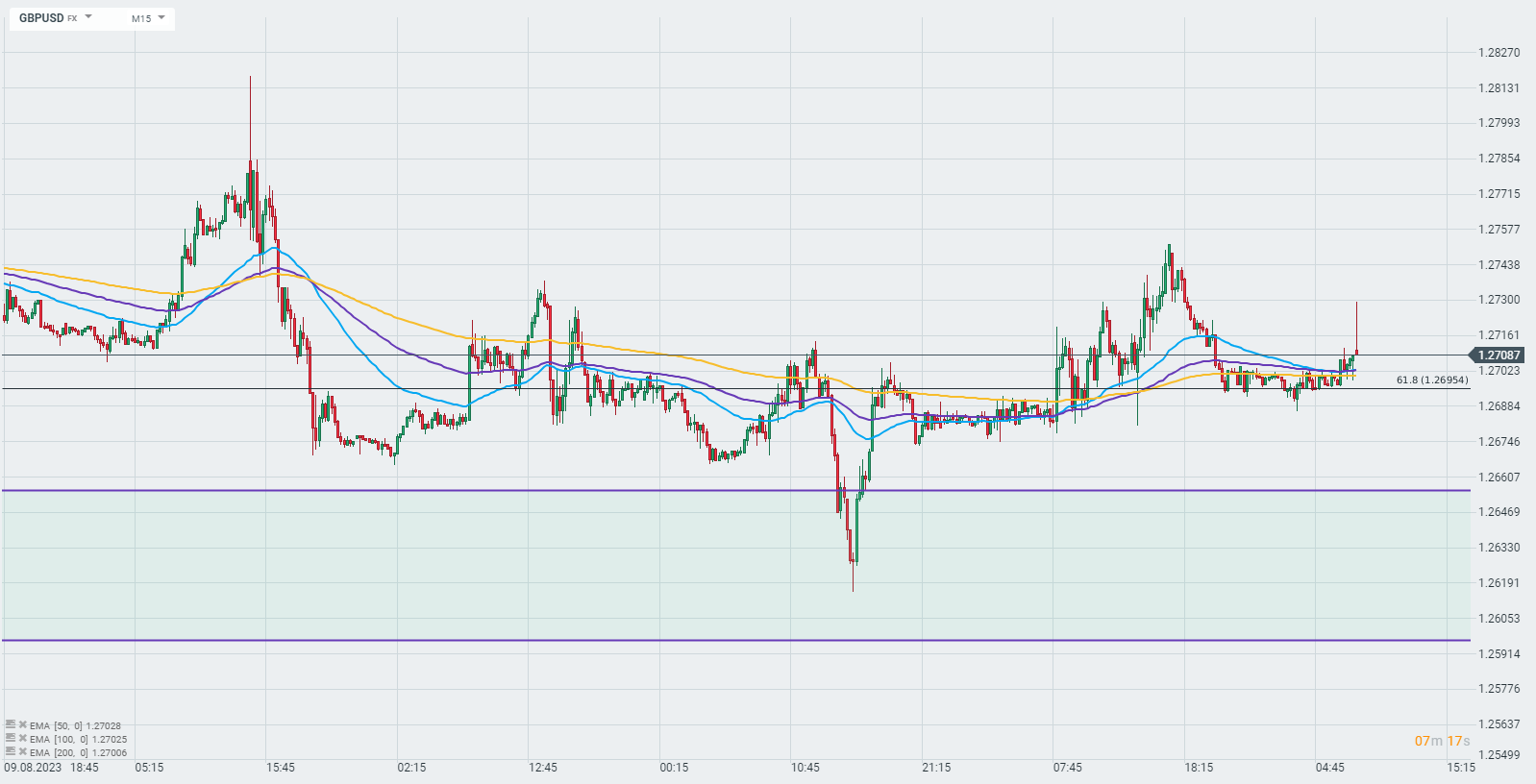Click the 04:45 time axis label

(1330, 768)
